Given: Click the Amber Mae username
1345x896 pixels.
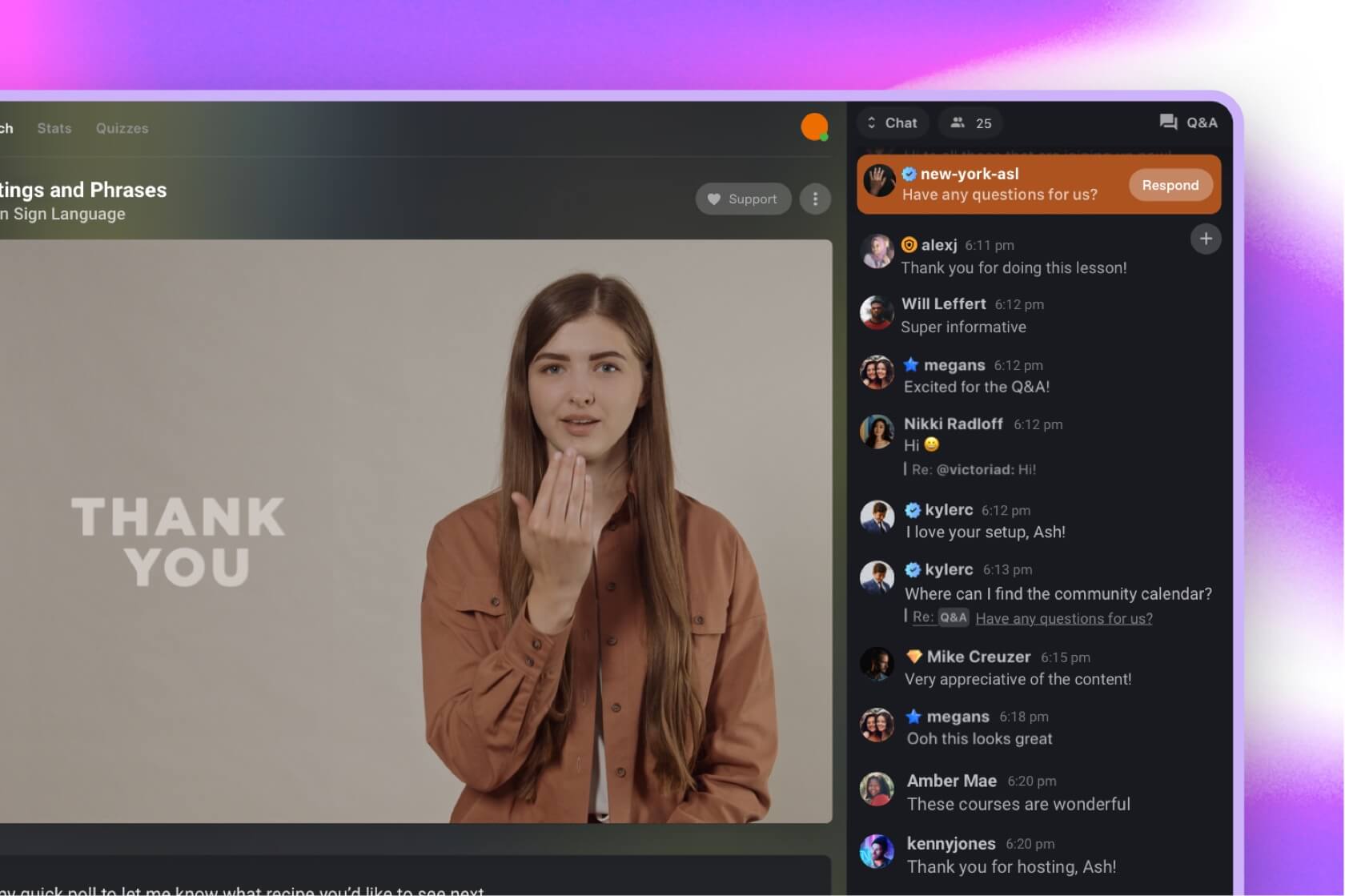Looking at the screenshot, I should tap(951, 781).
